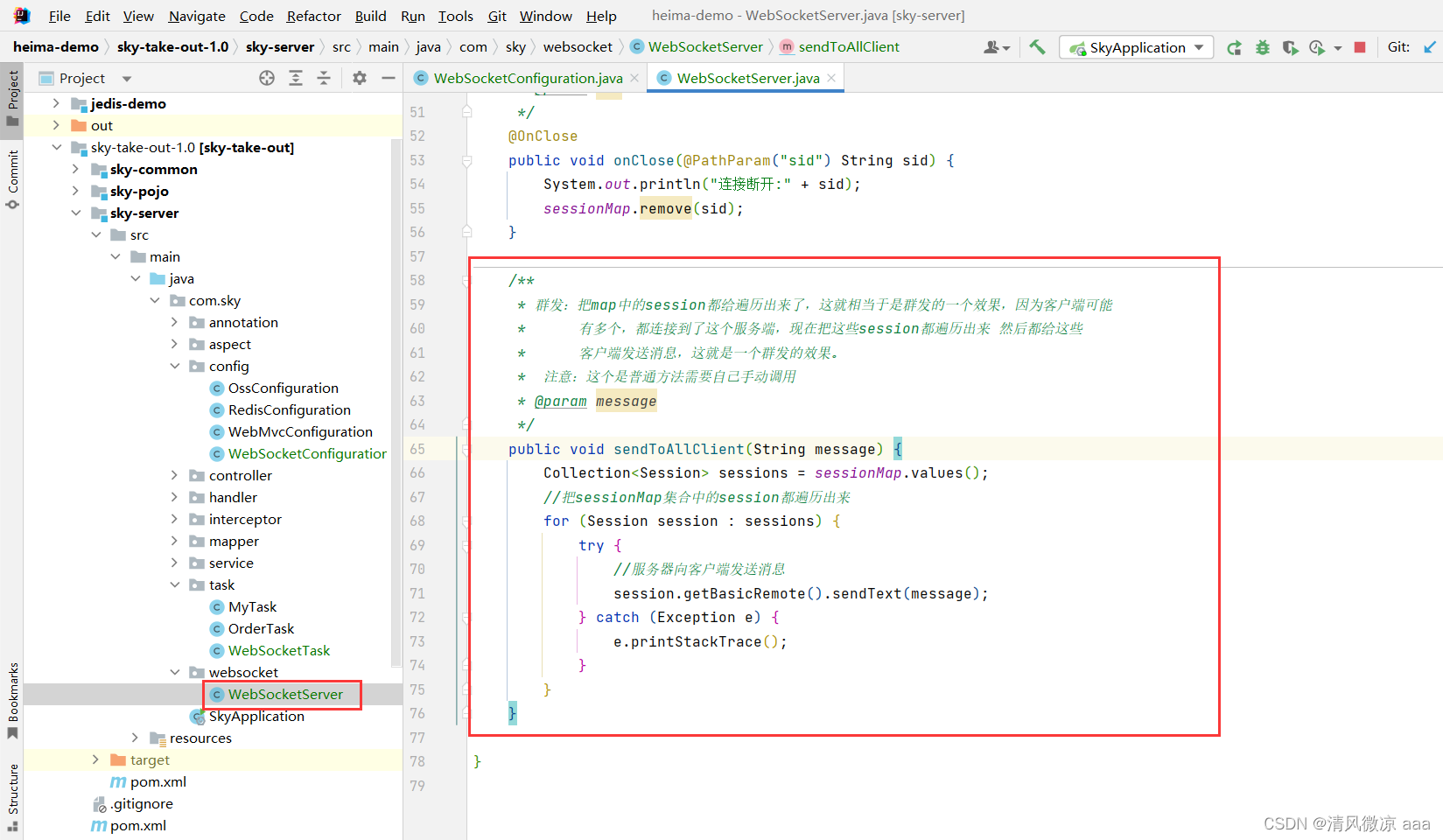Click sky-take-out-1.0 breadcrumb
Screen dimensions: 1443x840
pos(172,47)
